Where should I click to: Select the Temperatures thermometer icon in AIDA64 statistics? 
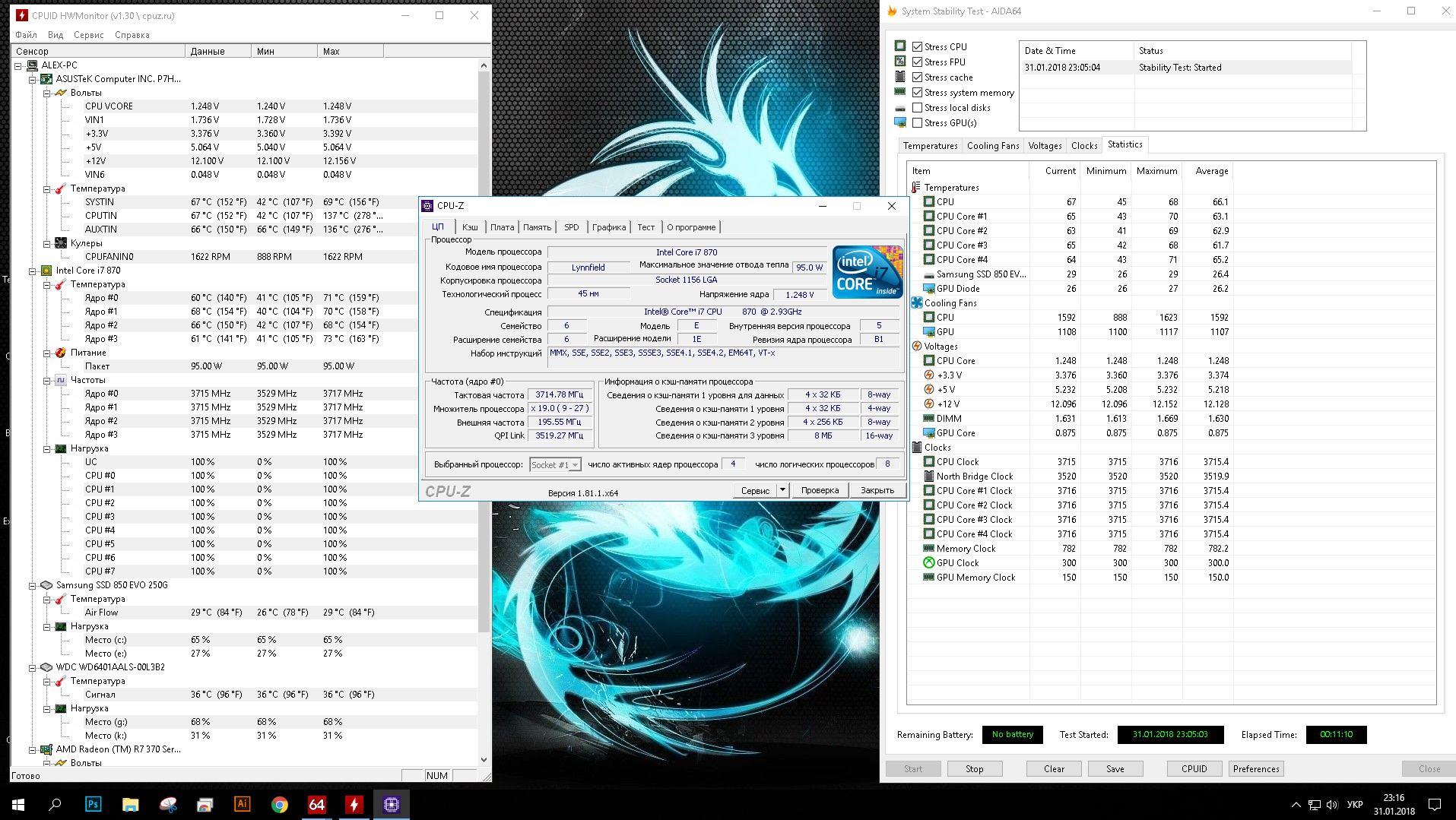[x=916, y=187]
